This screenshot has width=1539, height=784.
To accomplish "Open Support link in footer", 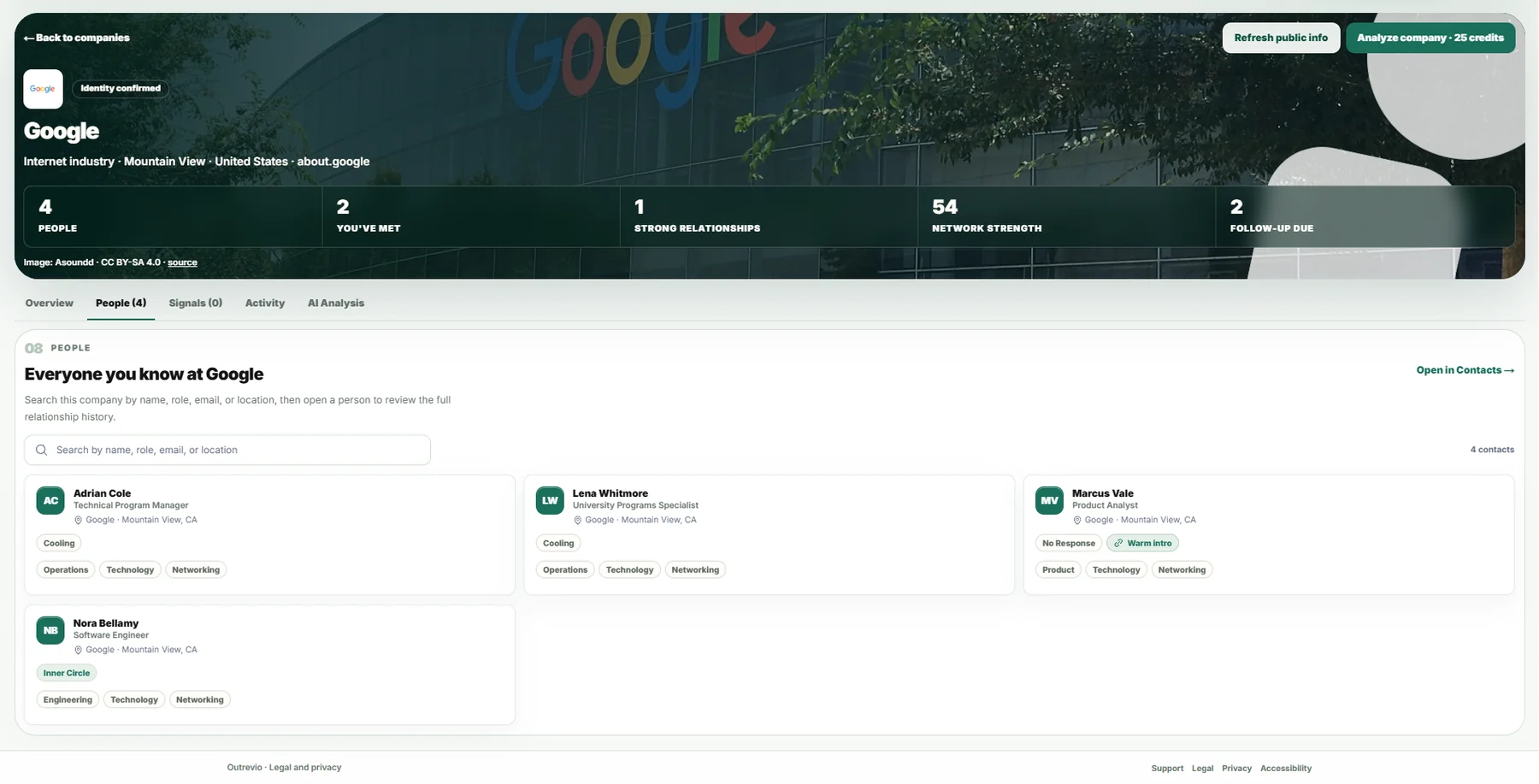I will click(1167, 769).
